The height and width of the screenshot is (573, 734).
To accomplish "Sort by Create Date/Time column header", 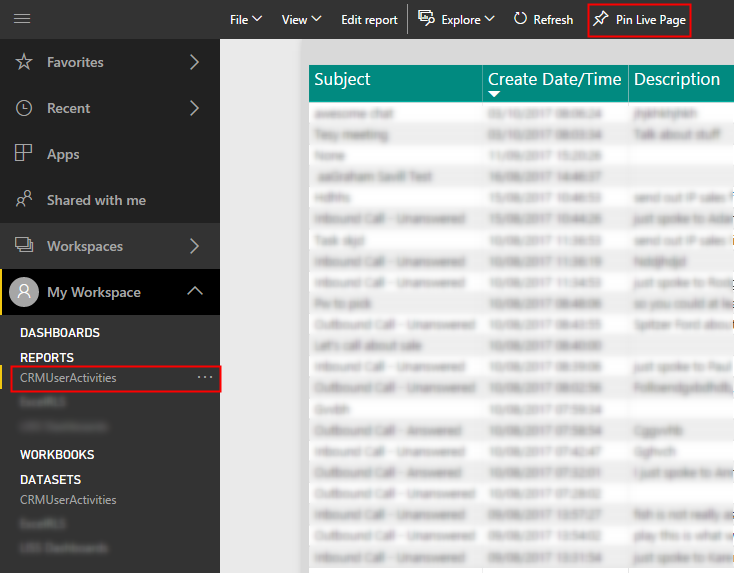I will pos(554,80).
